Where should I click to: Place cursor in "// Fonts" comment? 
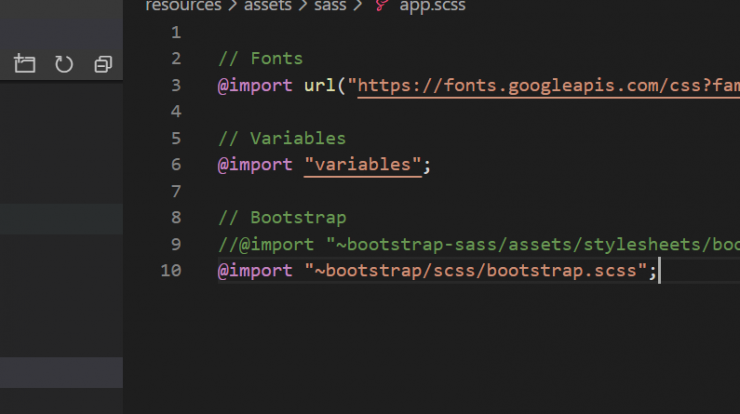tap(260, 59)
